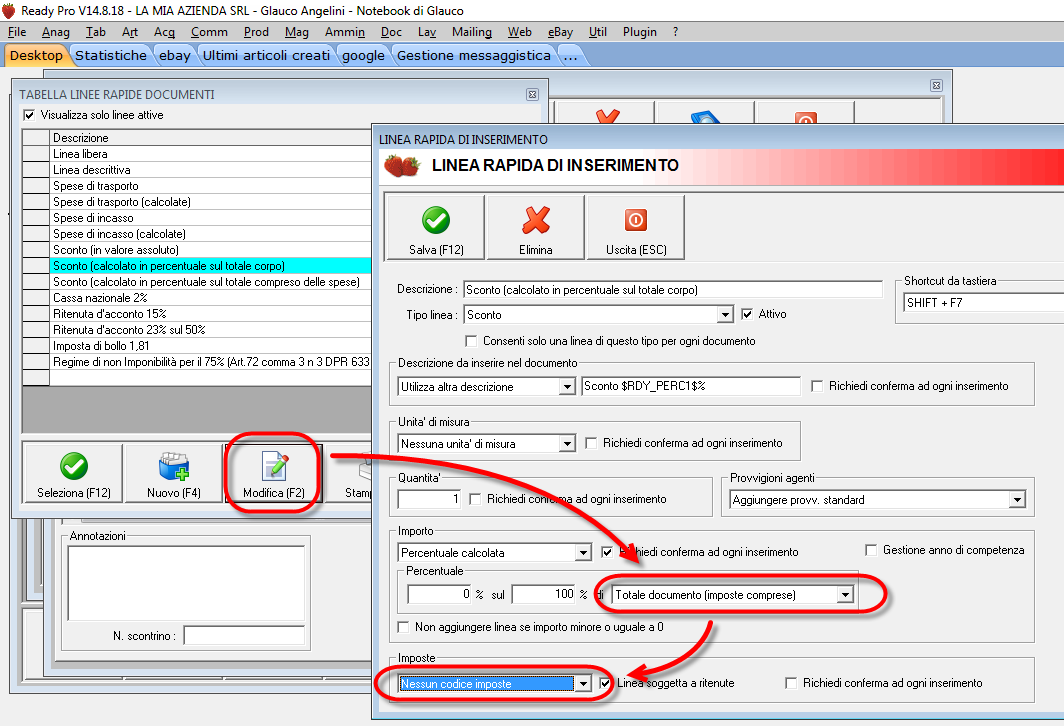Click the Descrizione column header
This screenshot has height=726, width=1064.
(x=211, y=138)
